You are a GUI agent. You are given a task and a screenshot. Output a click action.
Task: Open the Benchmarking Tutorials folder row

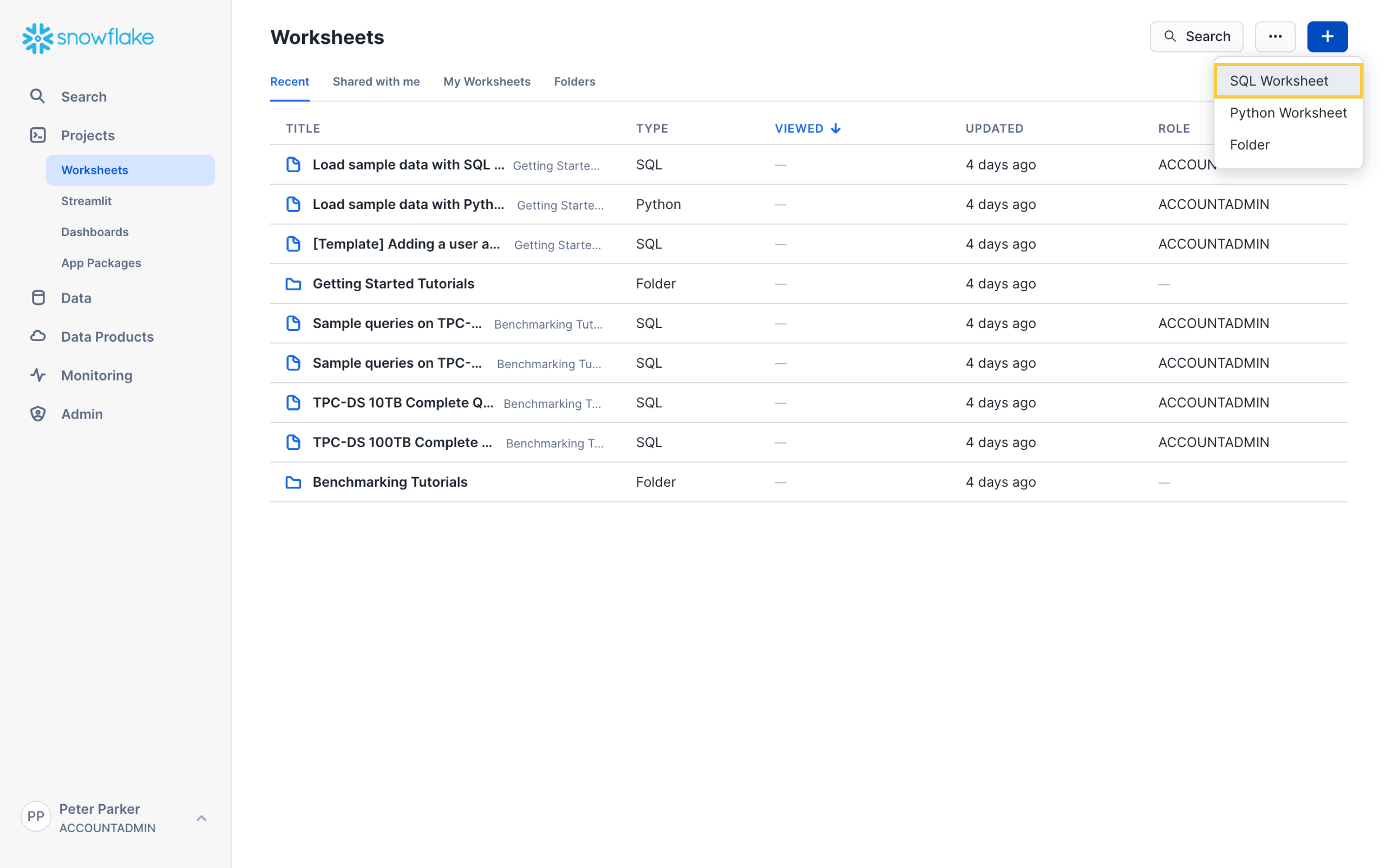tap(390, 482)
